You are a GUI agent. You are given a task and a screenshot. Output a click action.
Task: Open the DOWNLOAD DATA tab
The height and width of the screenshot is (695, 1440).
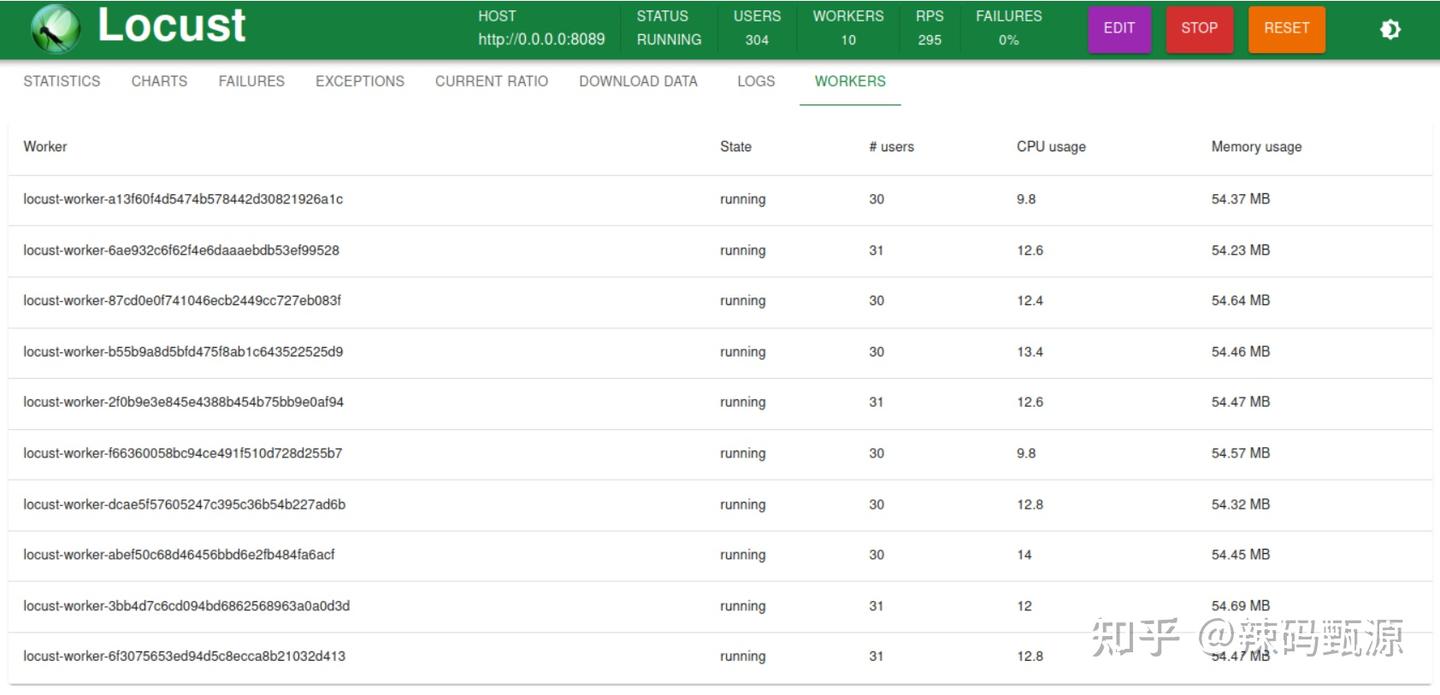tap(638, 81)
